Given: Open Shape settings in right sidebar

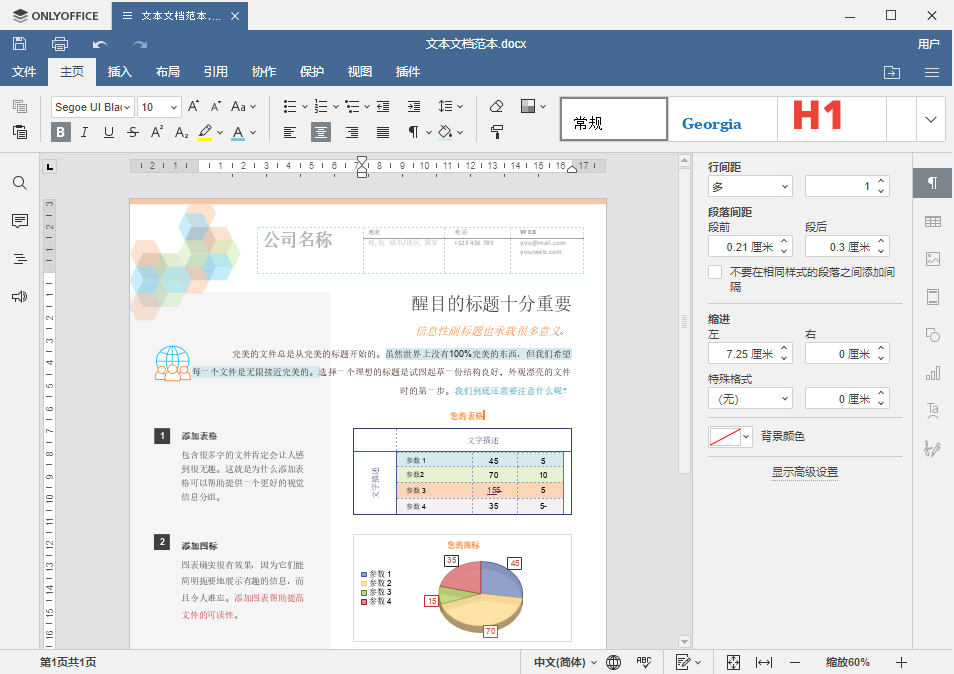Looking at the screenshot, I should 933,335.
